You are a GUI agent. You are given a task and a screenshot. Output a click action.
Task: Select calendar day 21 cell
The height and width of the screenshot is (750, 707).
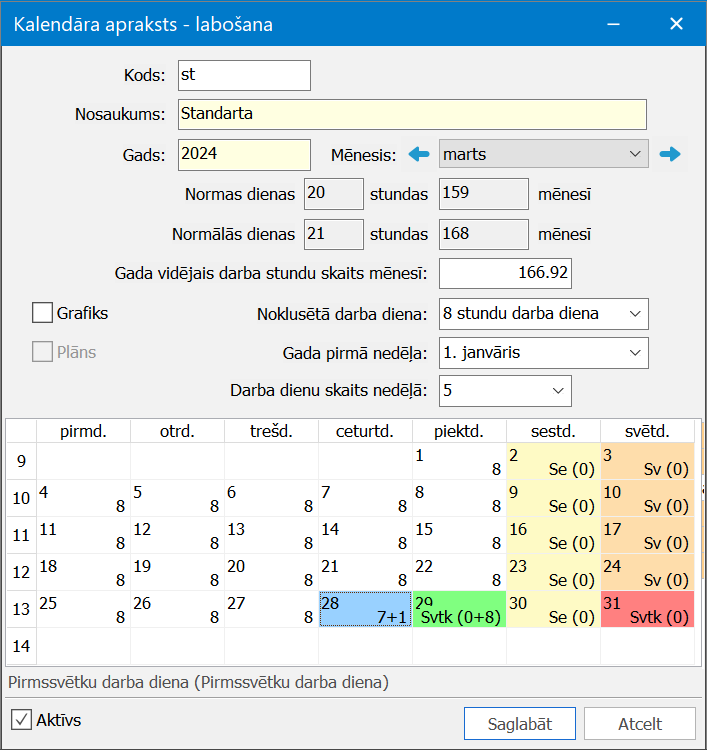[365, 572]
